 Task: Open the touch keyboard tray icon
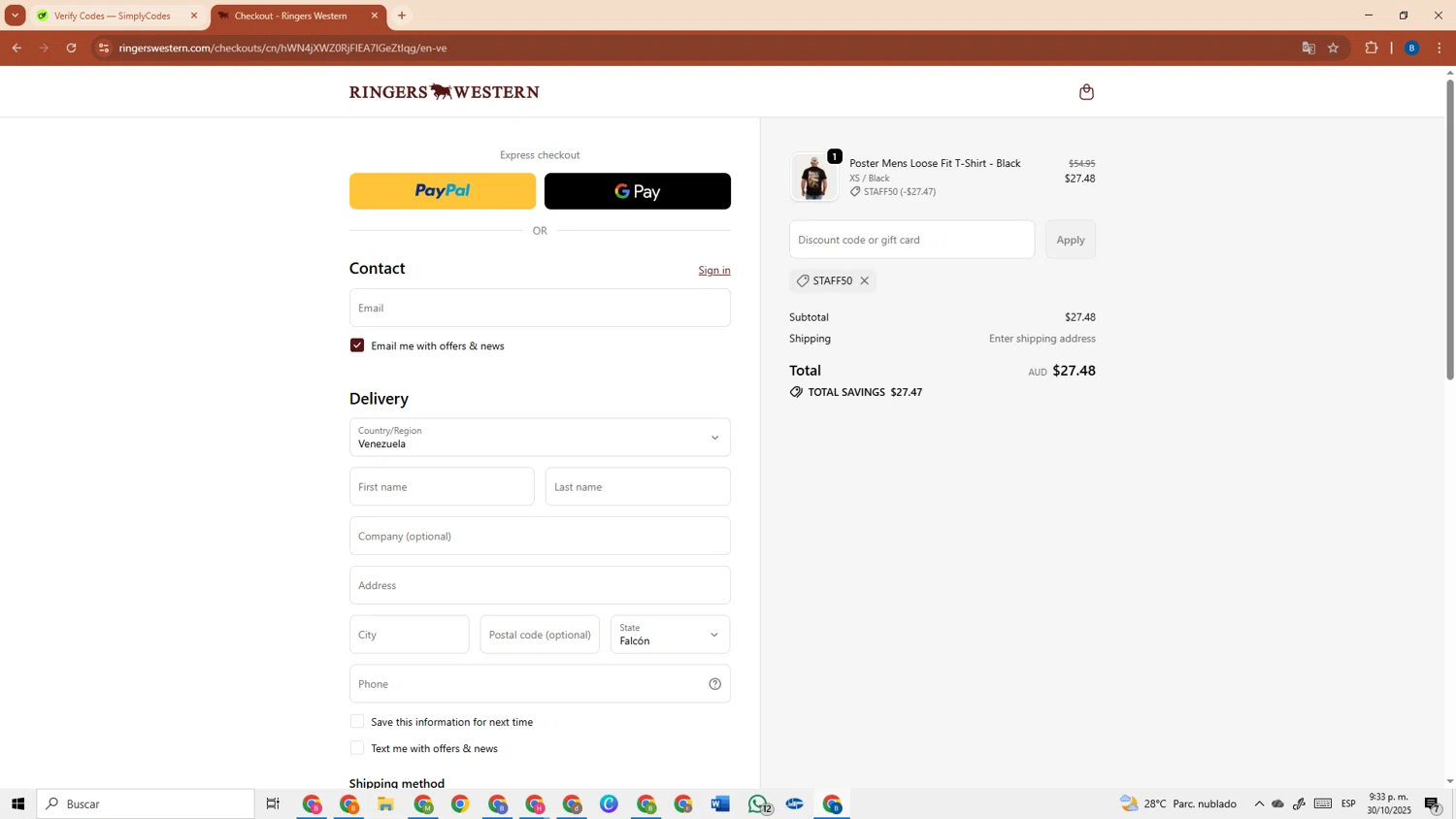[1323, 803]
